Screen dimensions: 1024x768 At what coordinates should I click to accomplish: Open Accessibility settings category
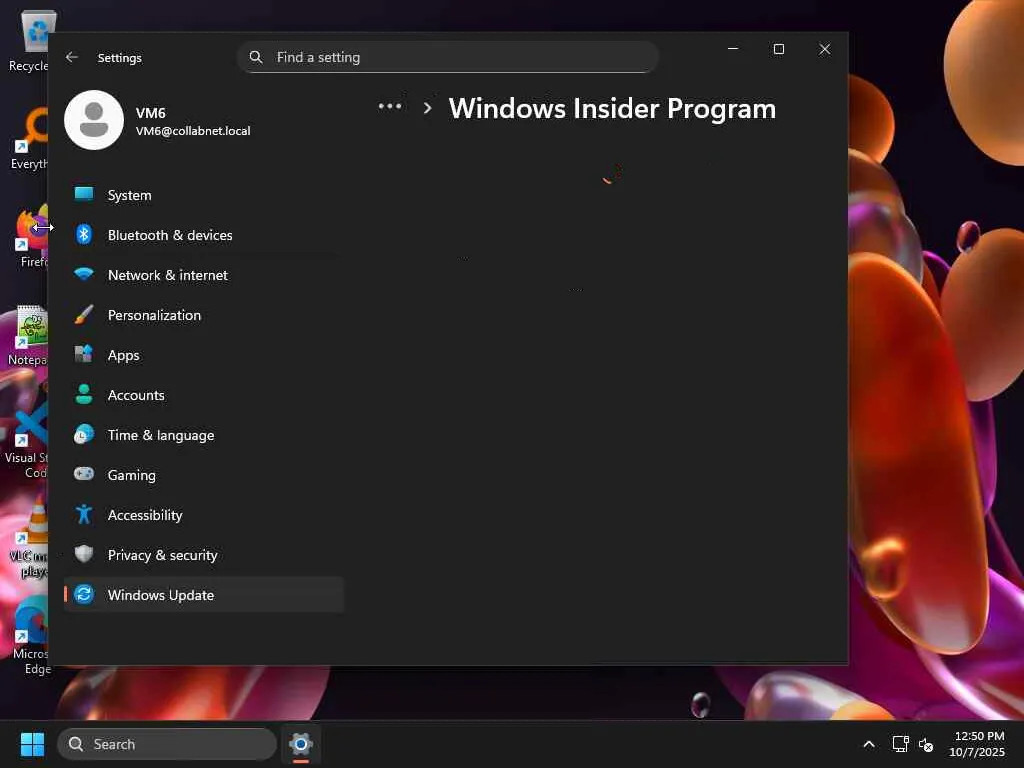coord(204,515)
